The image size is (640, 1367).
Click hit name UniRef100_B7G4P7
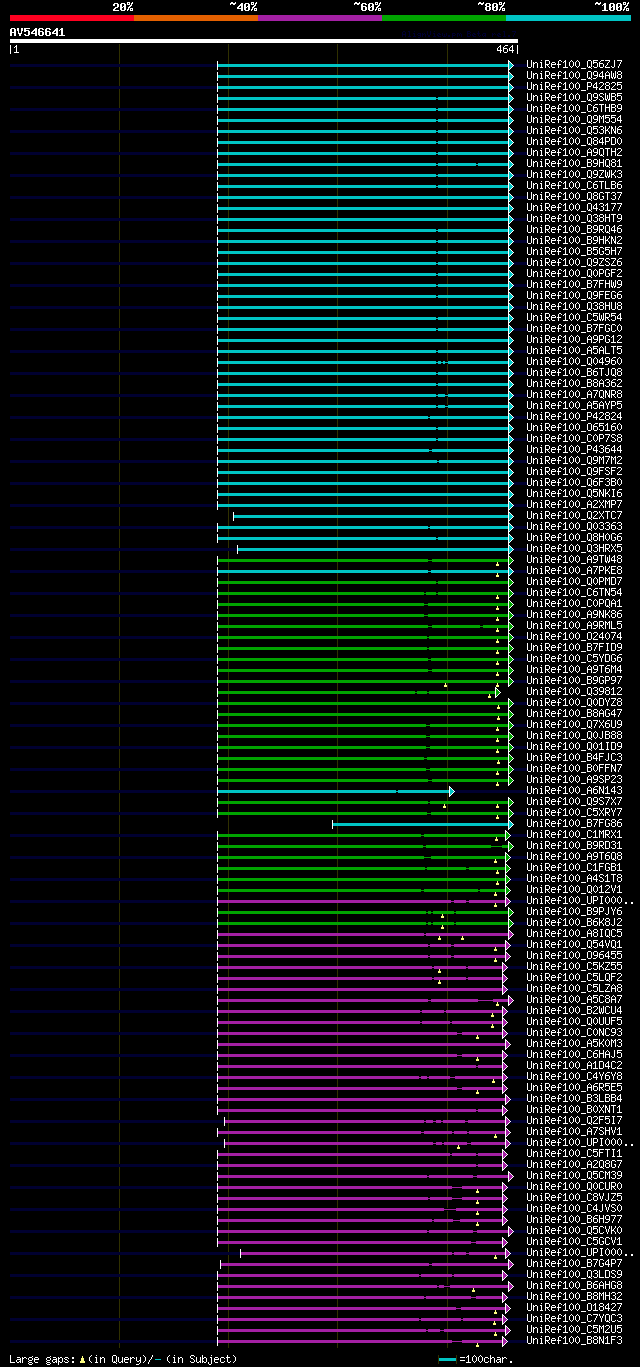[574, 1263]
